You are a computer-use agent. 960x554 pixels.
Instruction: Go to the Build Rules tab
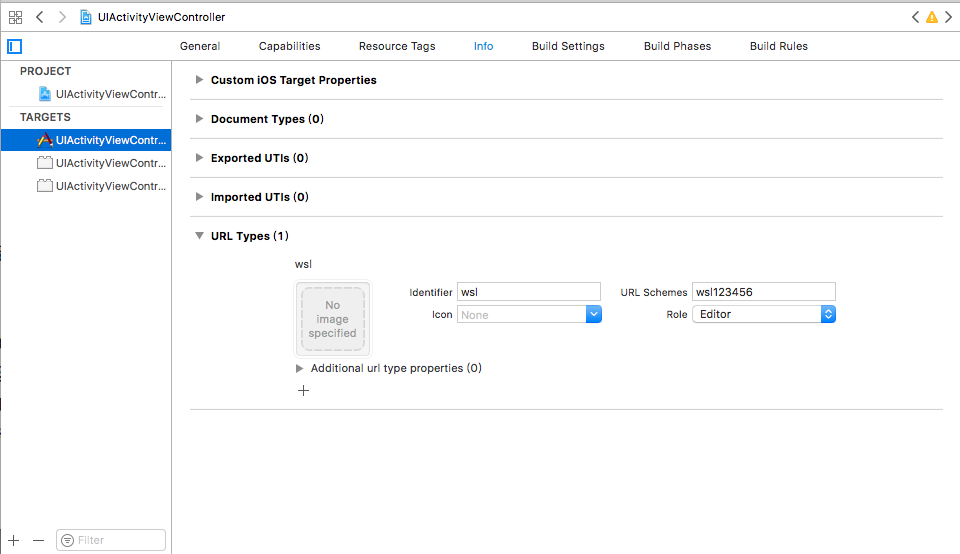tap(779, 47)
